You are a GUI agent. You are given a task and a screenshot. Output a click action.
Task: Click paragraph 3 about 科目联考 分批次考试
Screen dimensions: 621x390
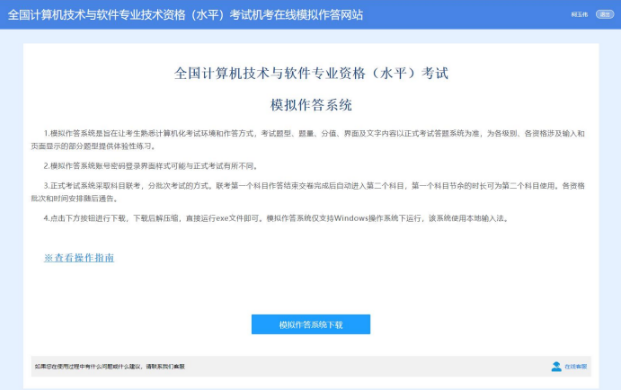coord(308,192)
